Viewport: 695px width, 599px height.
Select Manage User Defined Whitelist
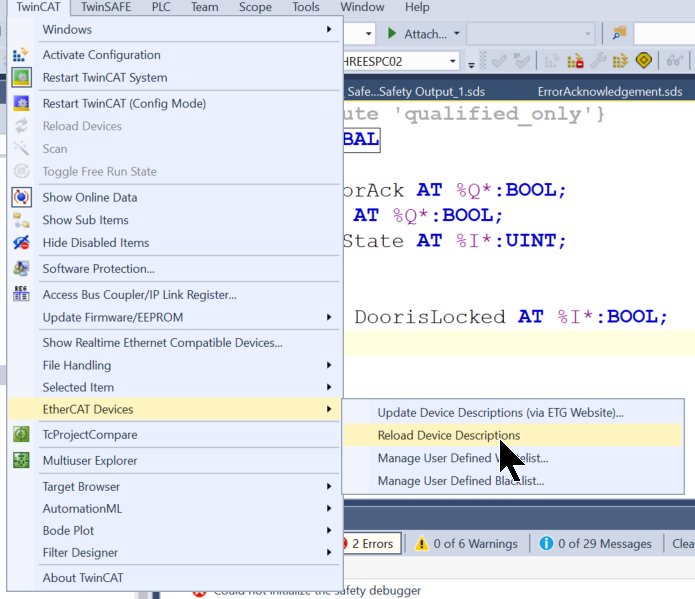513,458
